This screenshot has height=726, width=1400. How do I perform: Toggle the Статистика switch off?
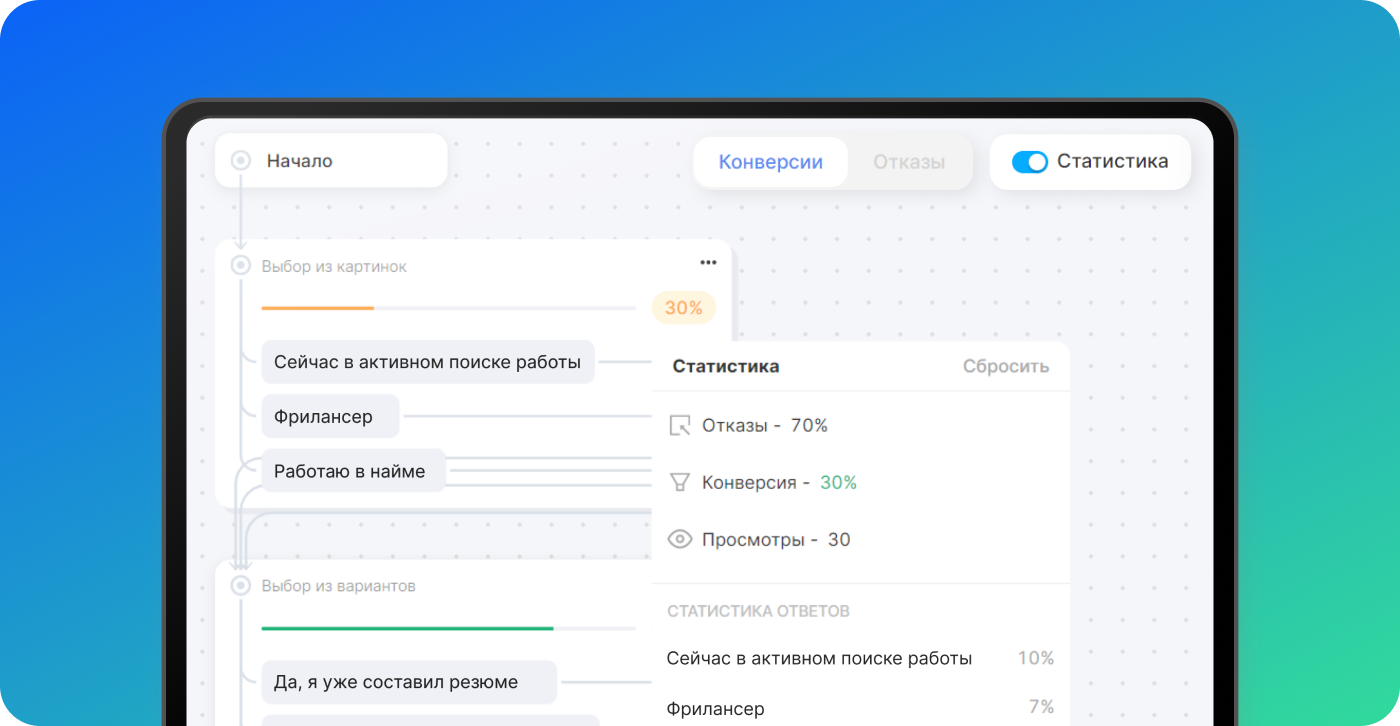[1029, 161]
